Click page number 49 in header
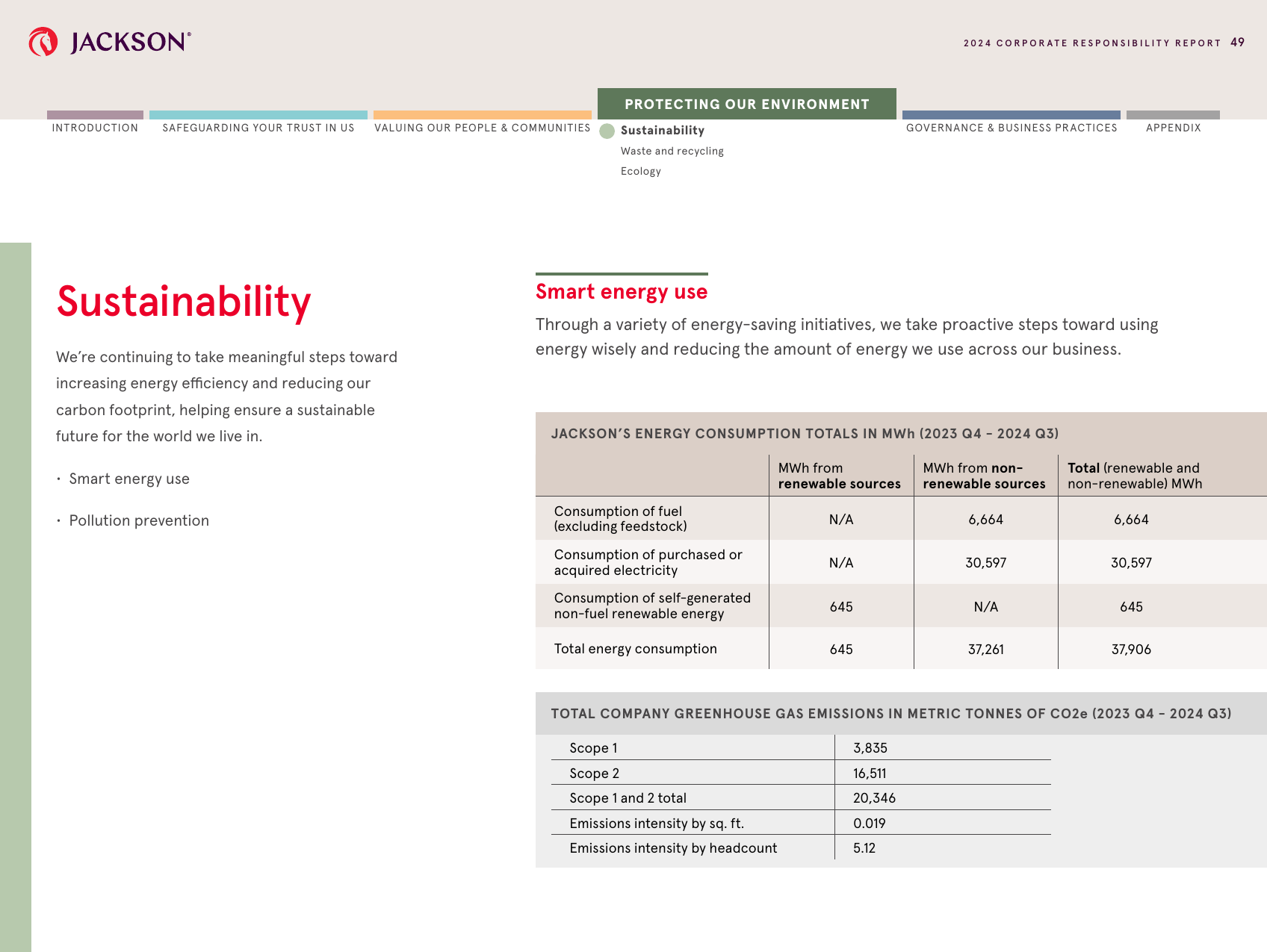Viewport: 1267px width, 952px height. click(x=1238, y=43)
